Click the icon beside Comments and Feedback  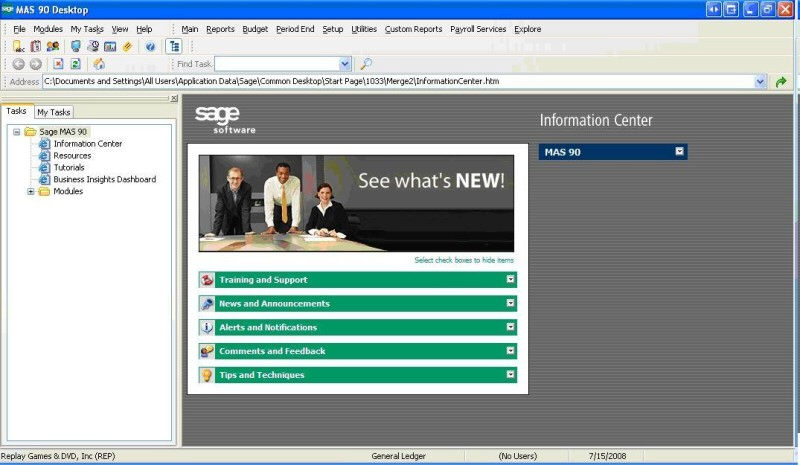[x=207, y=351]
